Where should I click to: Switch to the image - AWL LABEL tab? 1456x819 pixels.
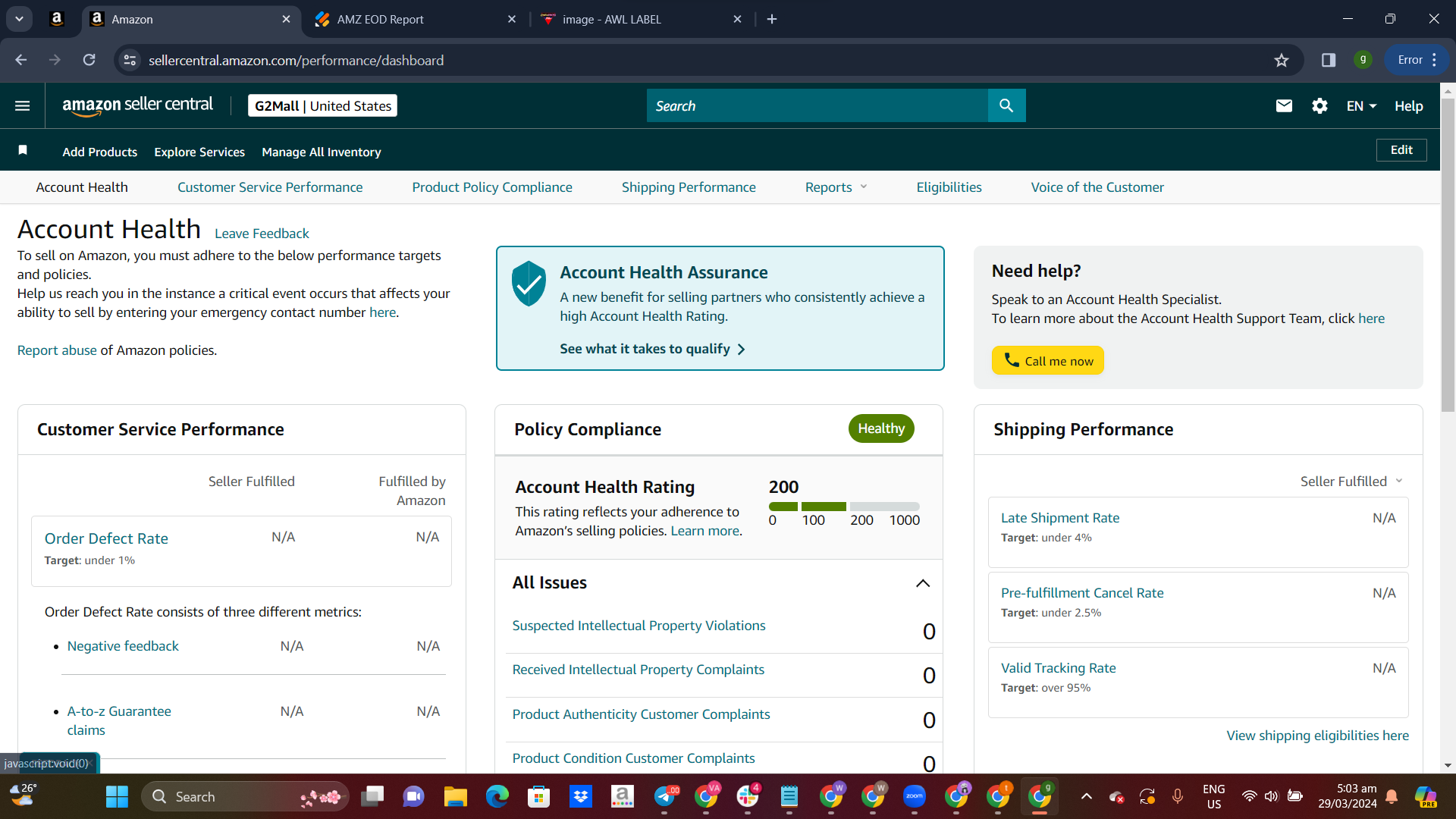click(x=641, y=20)
